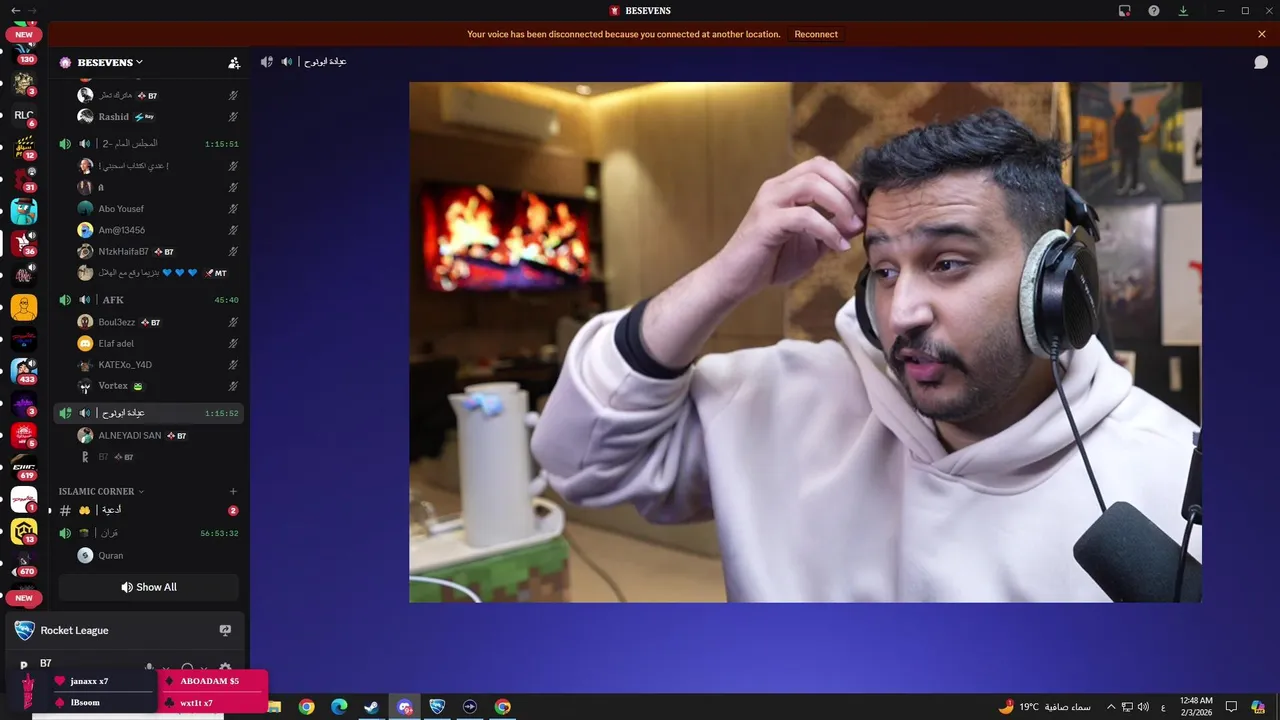The width and height of the screenshot is (1280, 720).
Task: Open the Rocket League activity panel
Action: [x=124, y=630]
